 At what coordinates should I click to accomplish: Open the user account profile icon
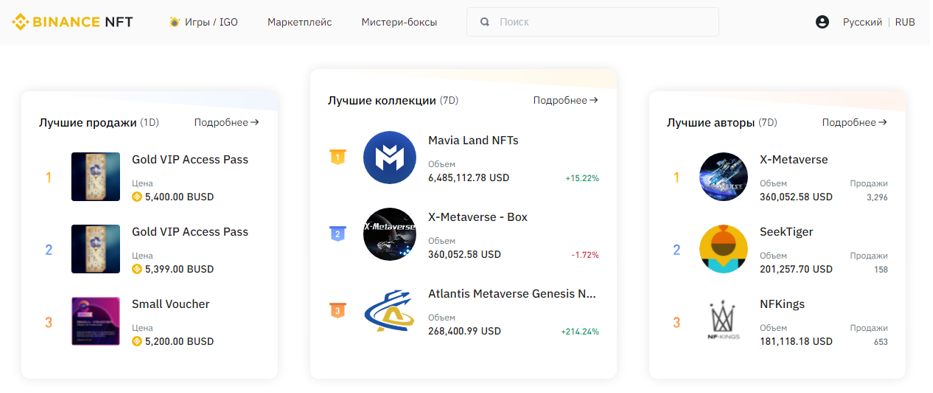(x=822, y=22)
